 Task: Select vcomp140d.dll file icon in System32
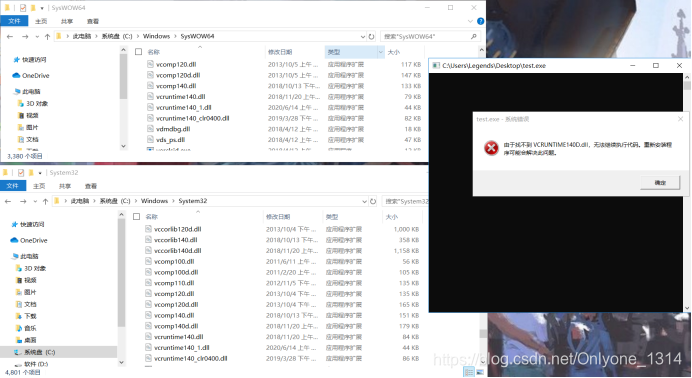coord(148,326)
